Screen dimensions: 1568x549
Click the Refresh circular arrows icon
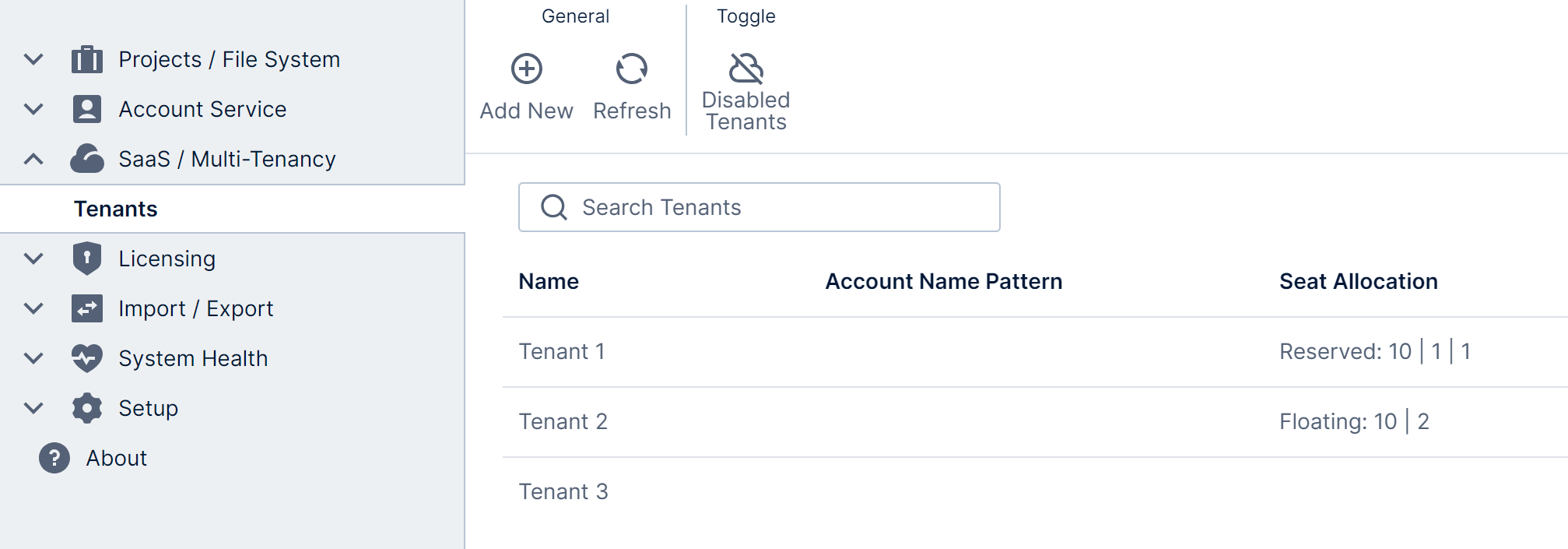pos(631,69)
